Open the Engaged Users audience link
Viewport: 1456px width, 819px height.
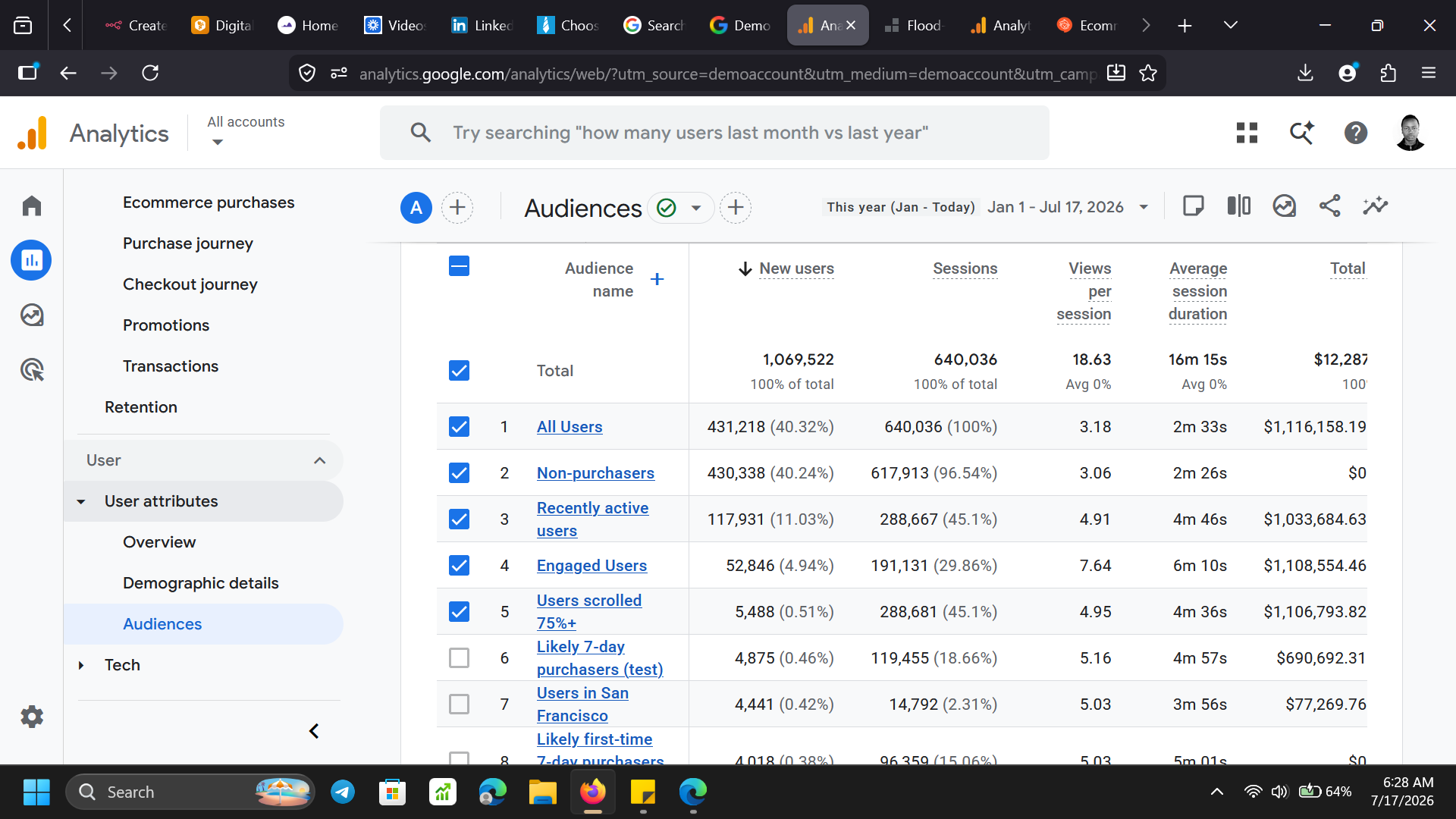(591, 565)
